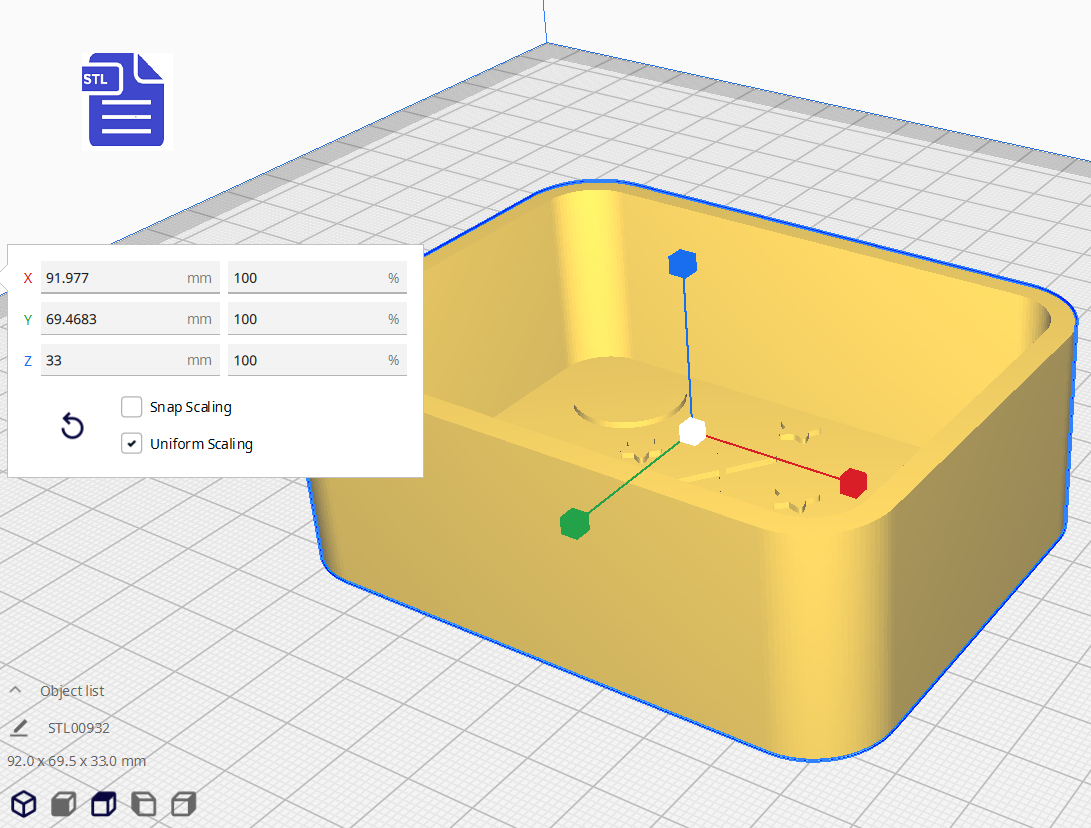Click the green Y-axis scale handle
The height and width of the screenshot is (828, 1091).
tap(574, 523)
